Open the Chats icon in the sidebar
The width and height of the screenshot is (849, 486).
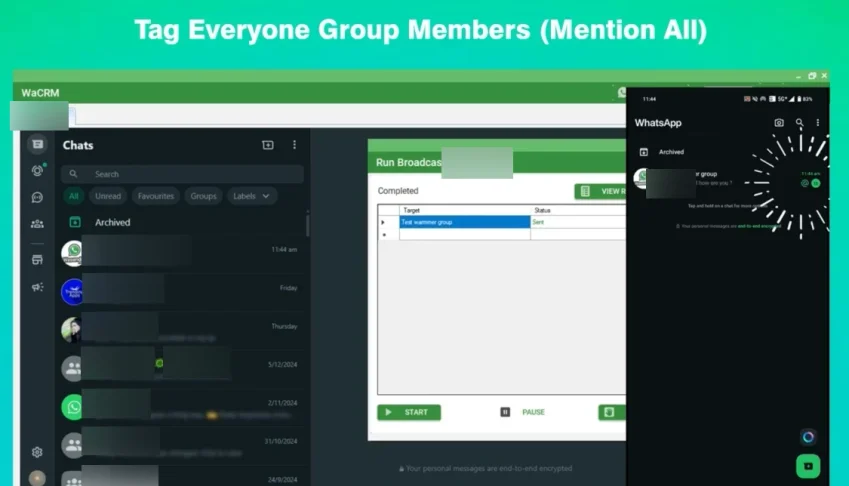click(x=37, y=144)
